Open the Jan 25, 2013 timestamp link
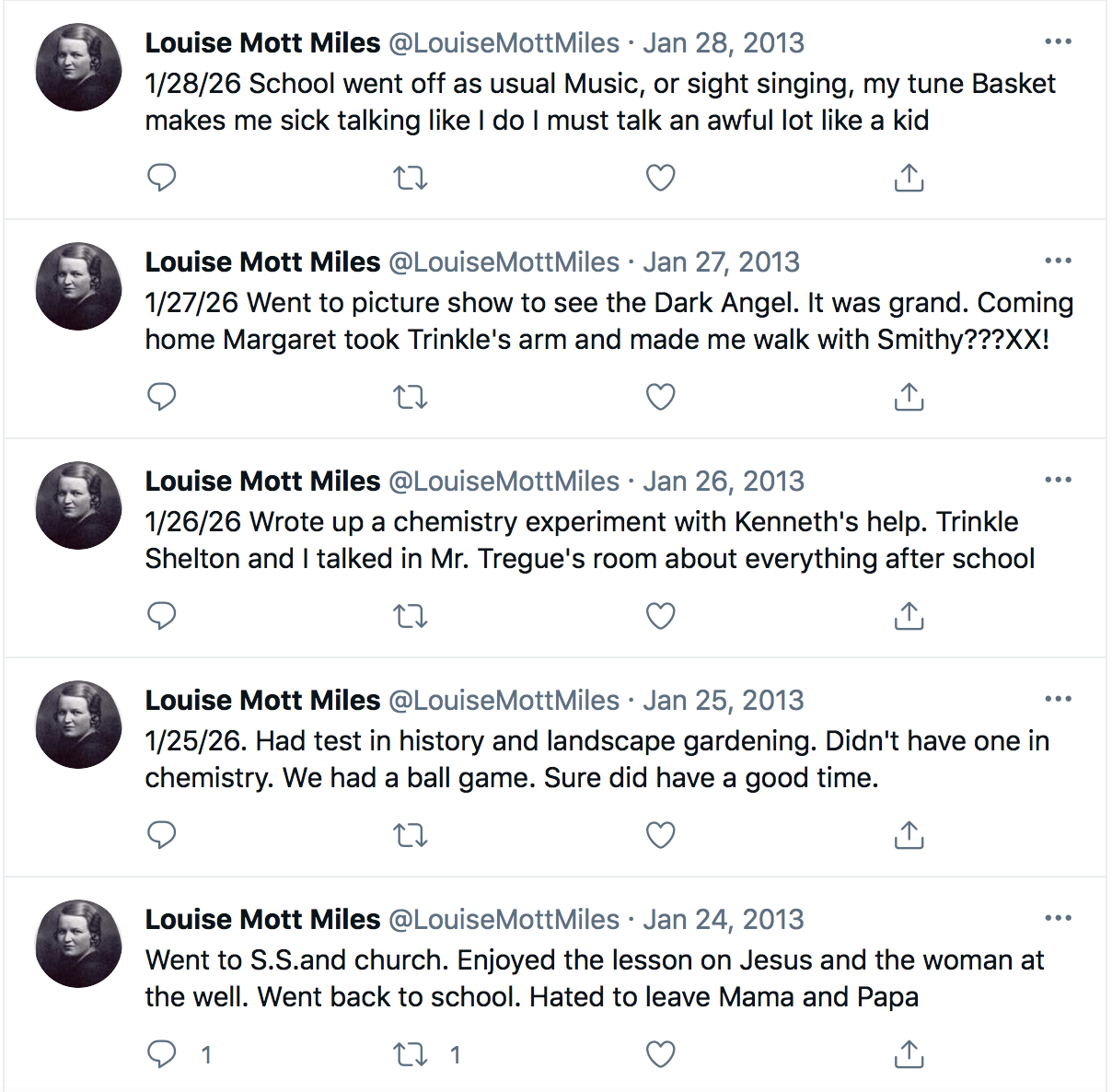The height and width of the screenshot is (1092, 1112). [x=723, y=701]
